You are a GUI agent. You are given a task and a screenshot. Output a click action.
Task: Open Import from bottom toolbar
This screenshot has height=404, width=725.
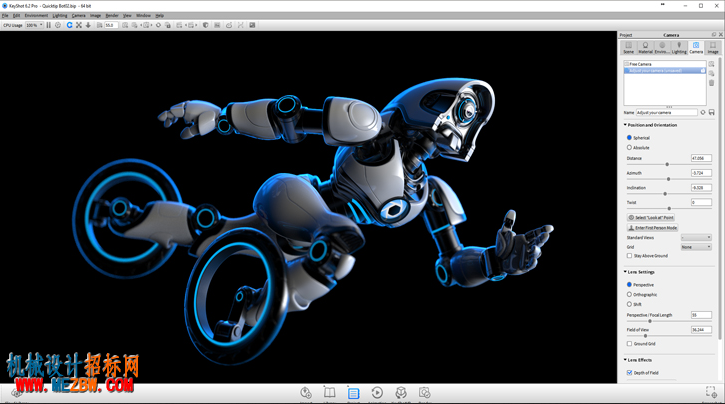306,393
